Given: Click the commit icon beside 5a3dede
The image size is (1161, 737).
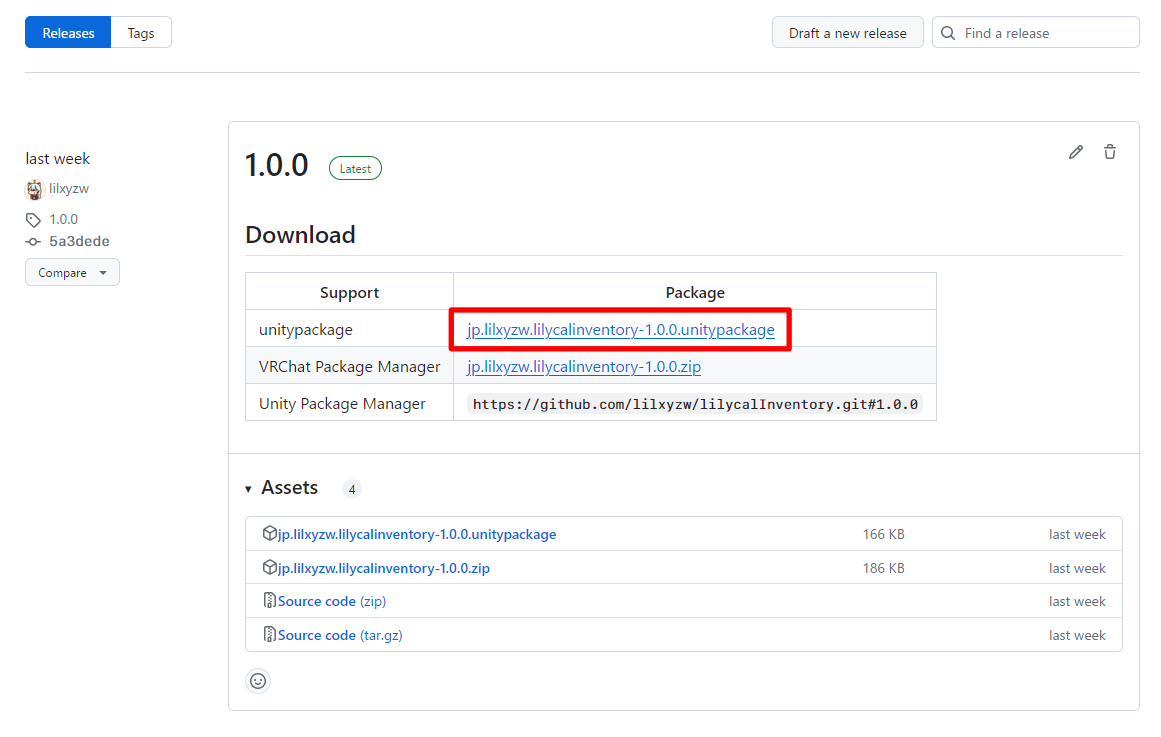Looking at the screenshot, I should [x=34, y=242].
